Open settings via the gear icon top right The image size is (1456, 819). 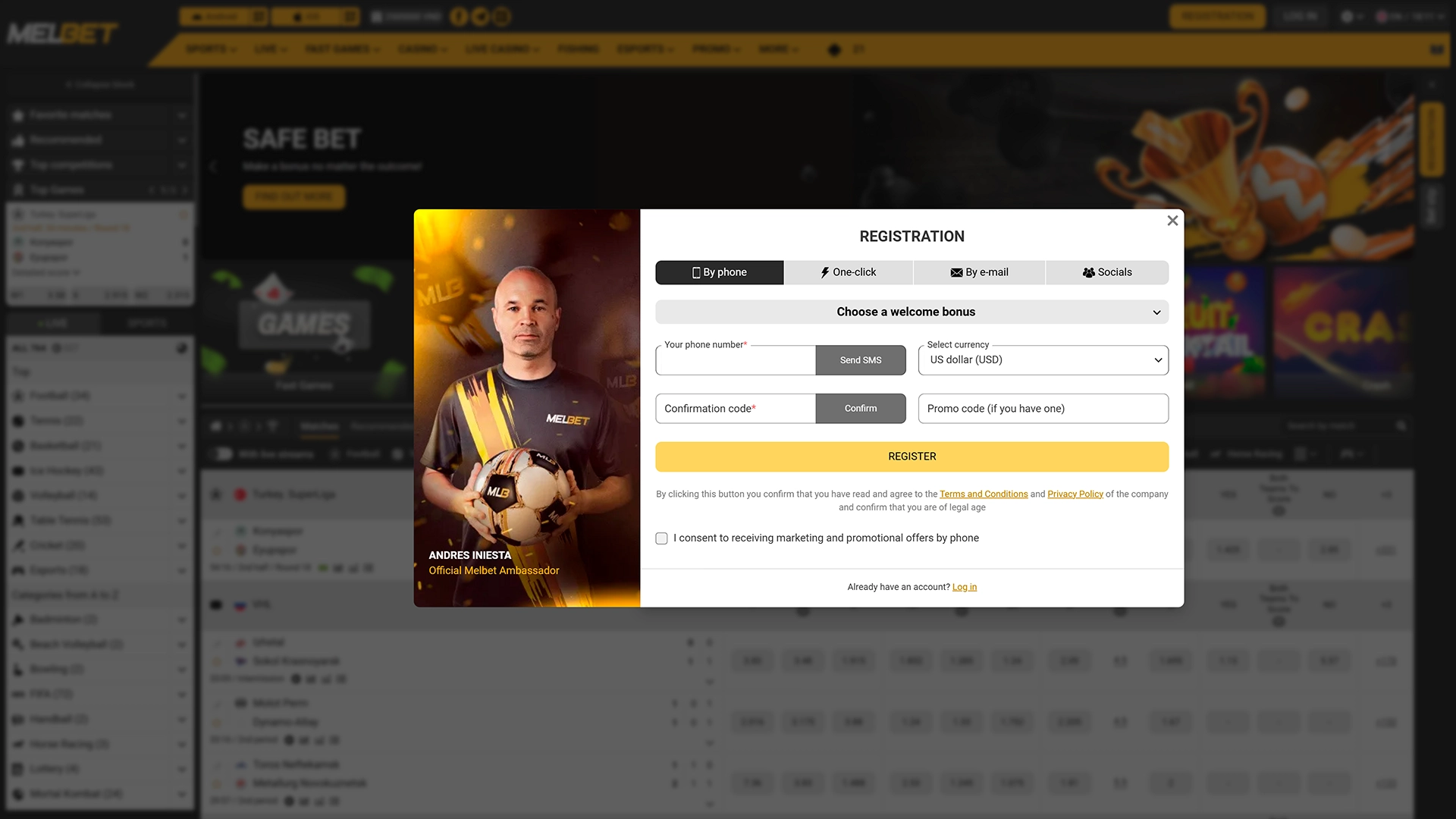[x=1348, y=16]
